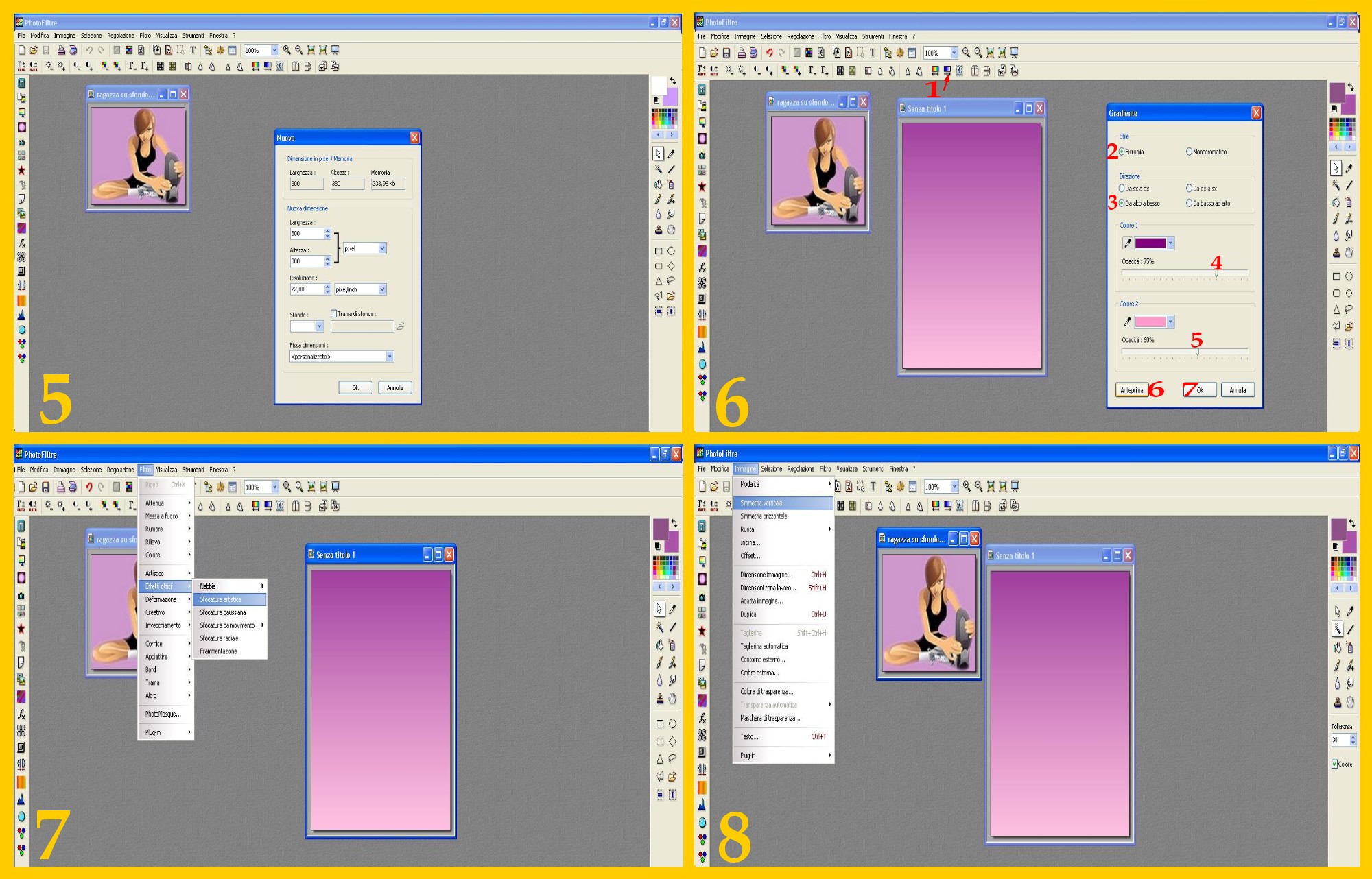Select Simmetria verticale in Immagine menu
This screenshot has width=1372, height=879.
click(761, 503)
